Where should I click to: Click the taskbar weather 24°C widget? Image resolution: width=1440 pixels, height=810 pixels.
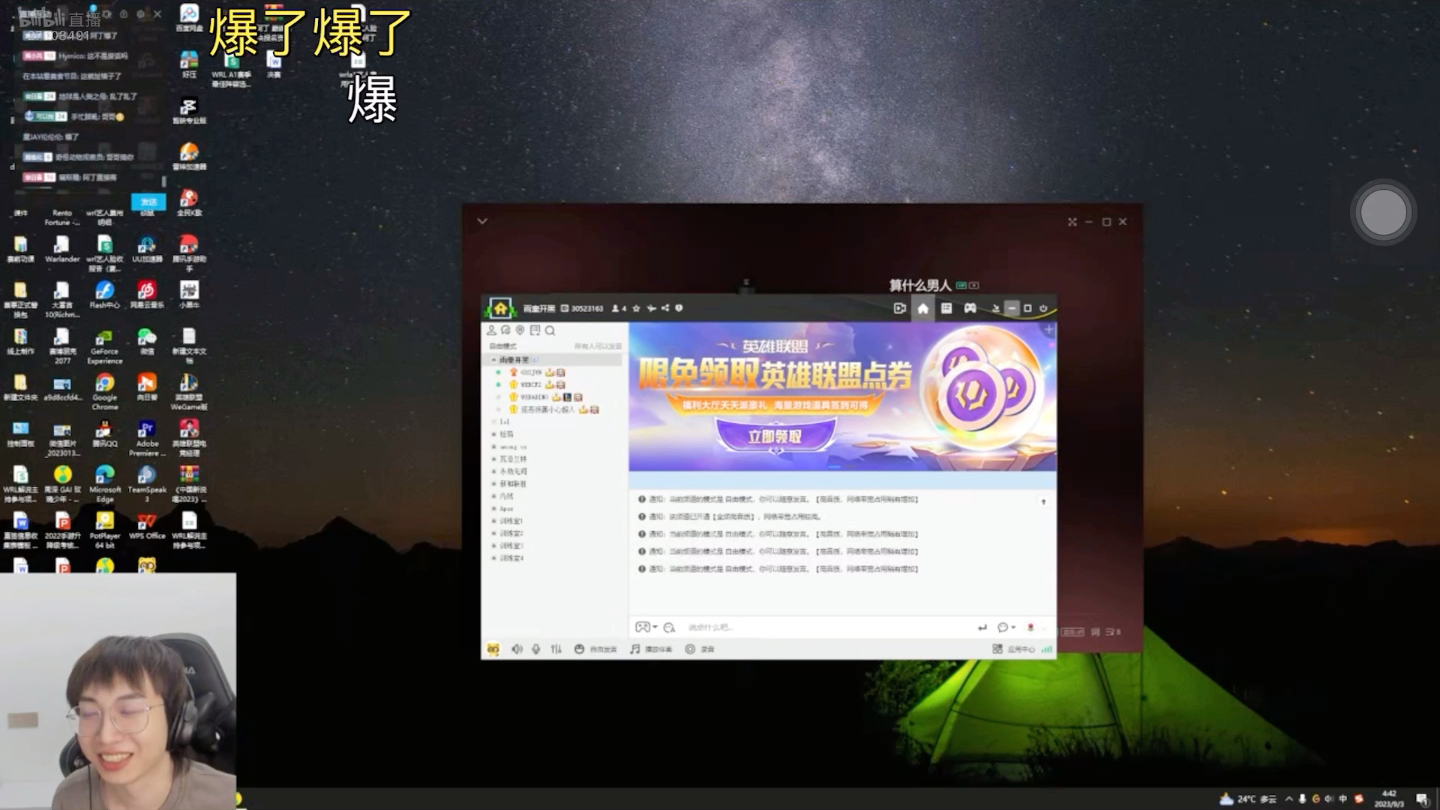coord(1250,799)
